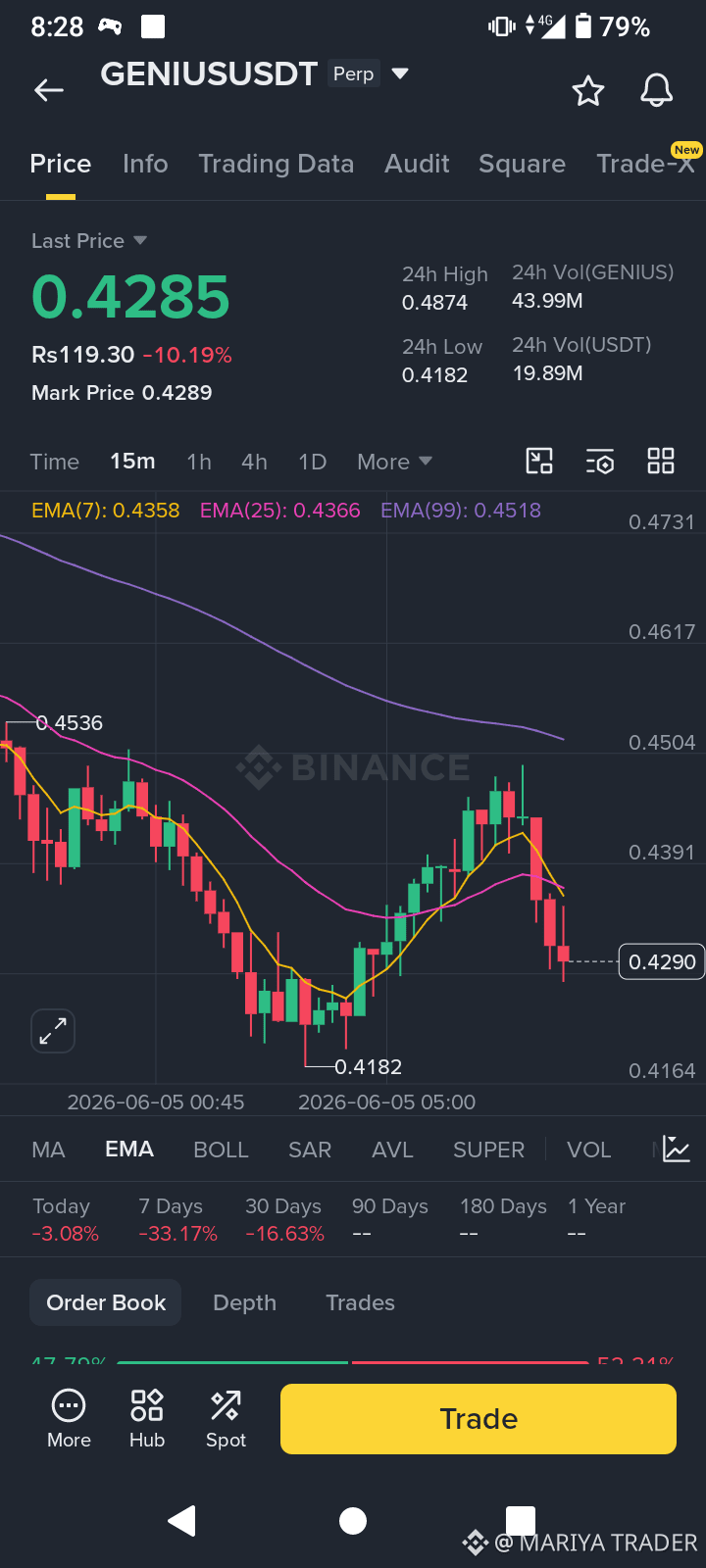706x1568 pixels.
Task: Open the Audit tab
Action: (417, 164)
